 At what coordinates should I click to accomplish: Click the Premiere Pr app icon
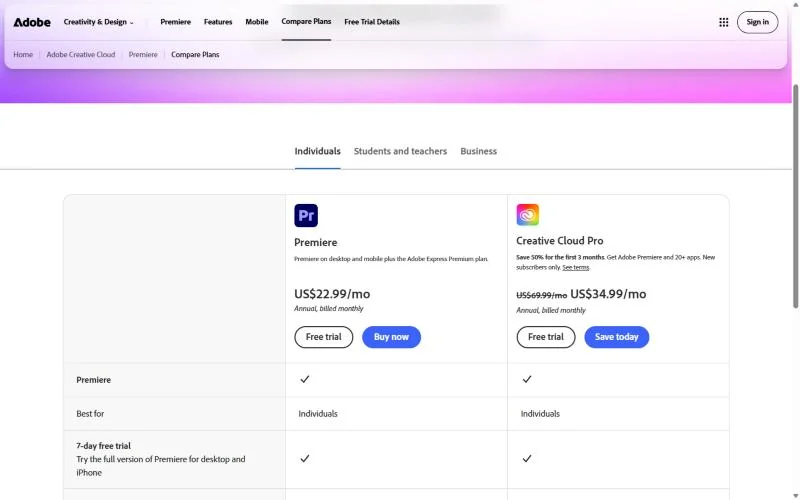tap(306, 215)
